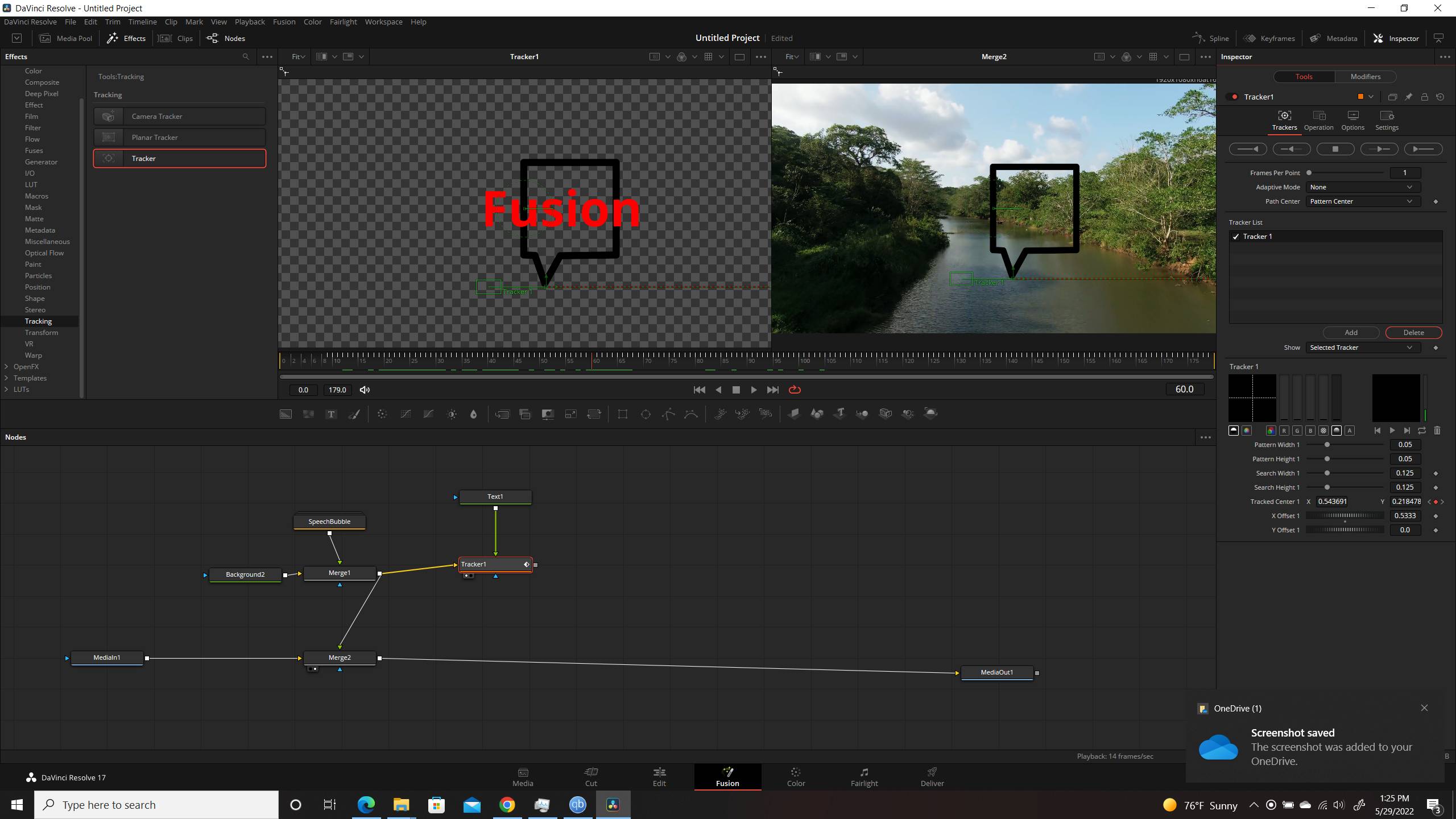Open the Spline editor panel
This screenshot has height=819, width=1456.
[x=1210, y=38]
